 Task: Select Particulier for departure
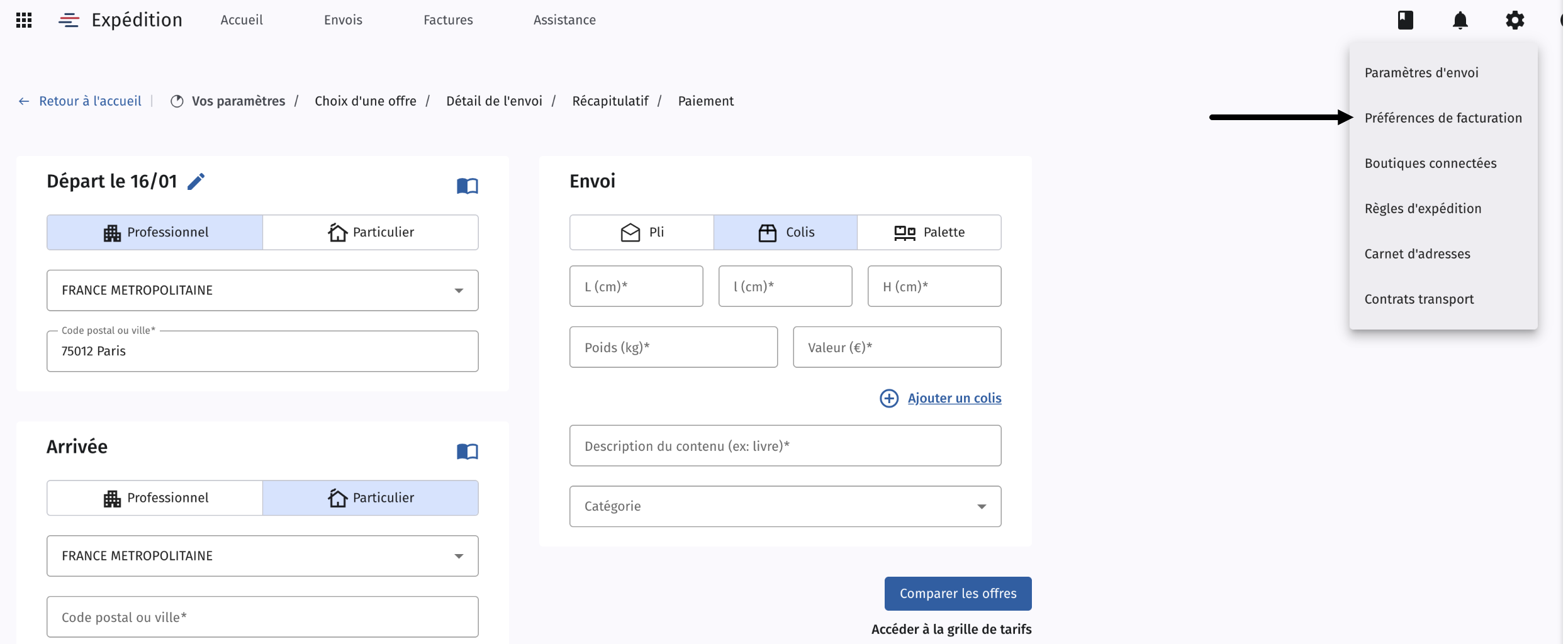[371, 232]
